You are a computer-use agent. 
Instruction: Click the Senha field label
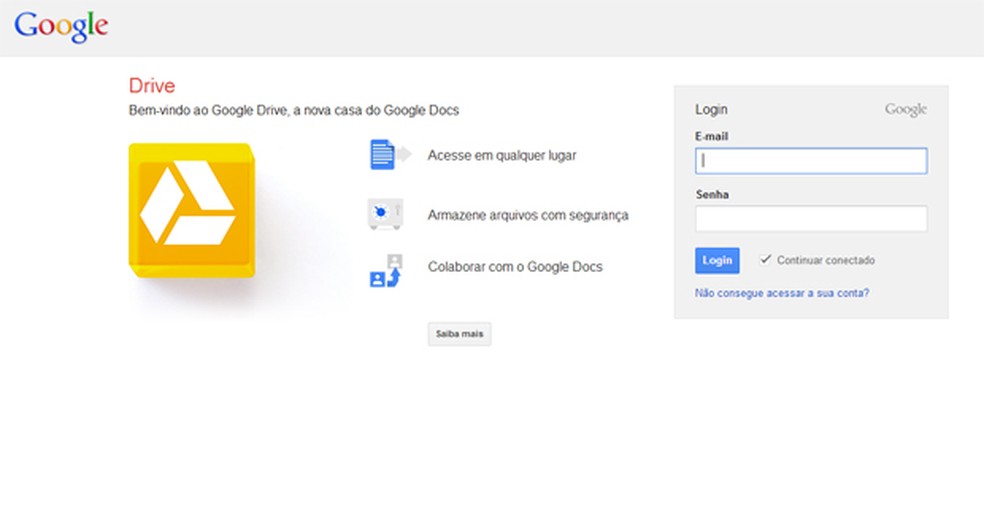coord(712,194)
